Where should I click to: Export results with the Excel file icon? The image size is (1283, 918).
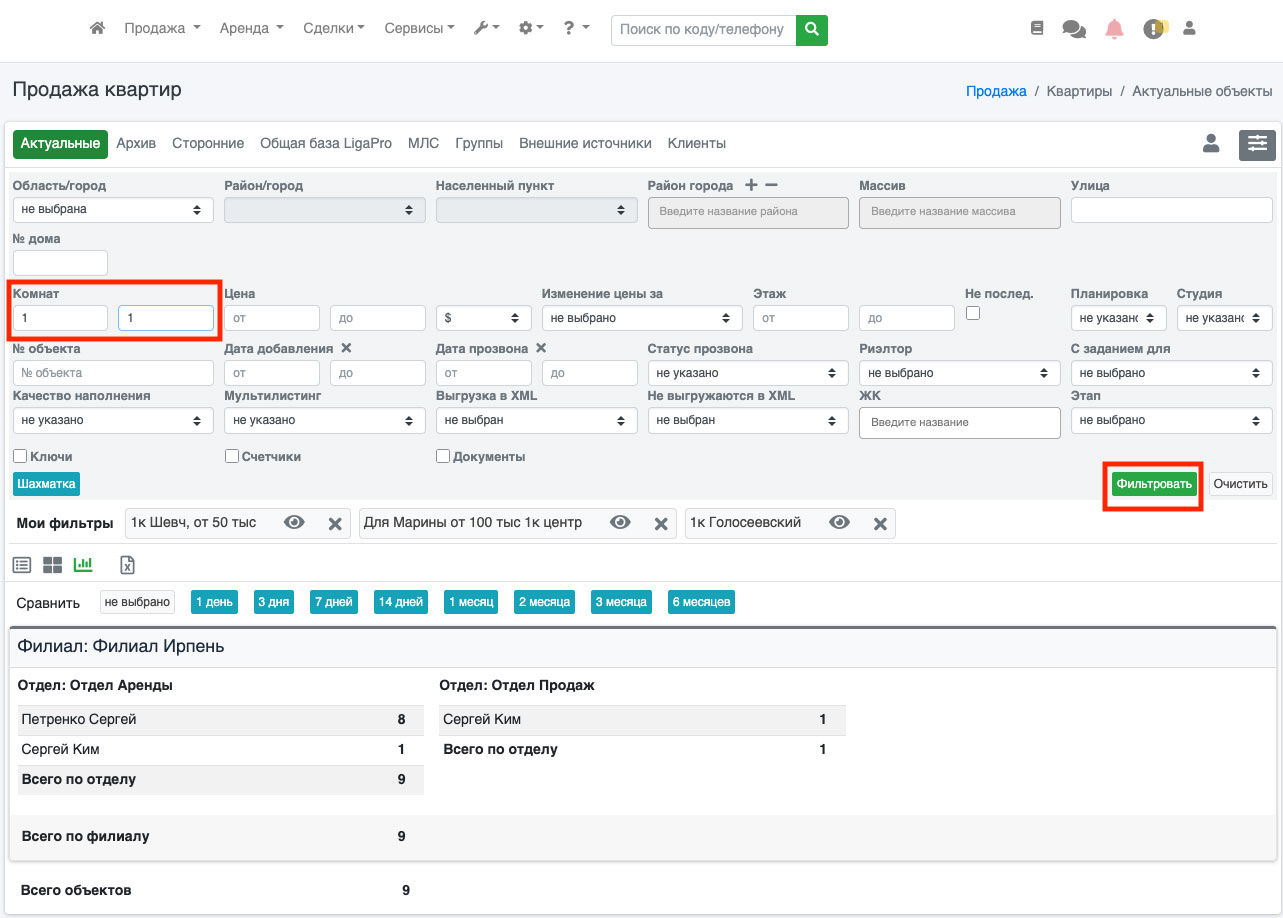[128, 565]
